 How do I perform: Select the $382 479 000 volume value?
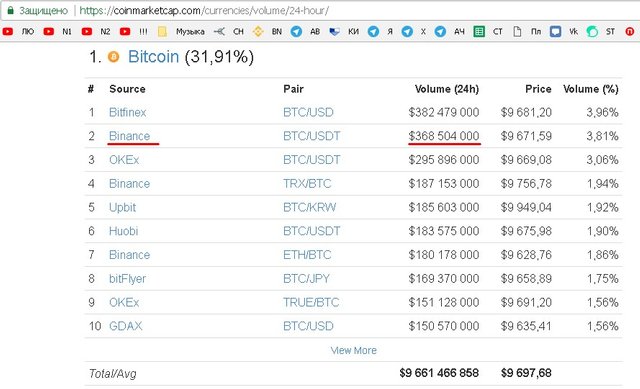point(444,112)
